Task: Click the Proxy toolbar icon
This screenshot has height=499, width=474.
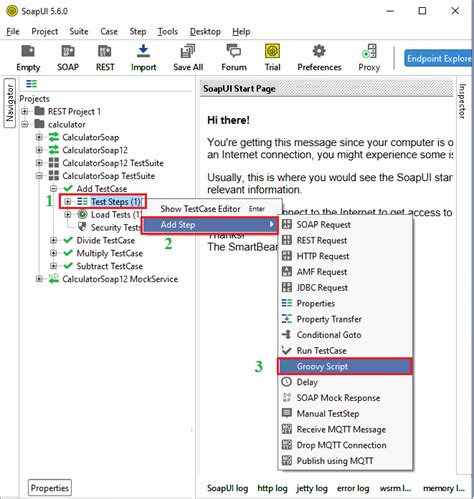Action: (369, 58)
